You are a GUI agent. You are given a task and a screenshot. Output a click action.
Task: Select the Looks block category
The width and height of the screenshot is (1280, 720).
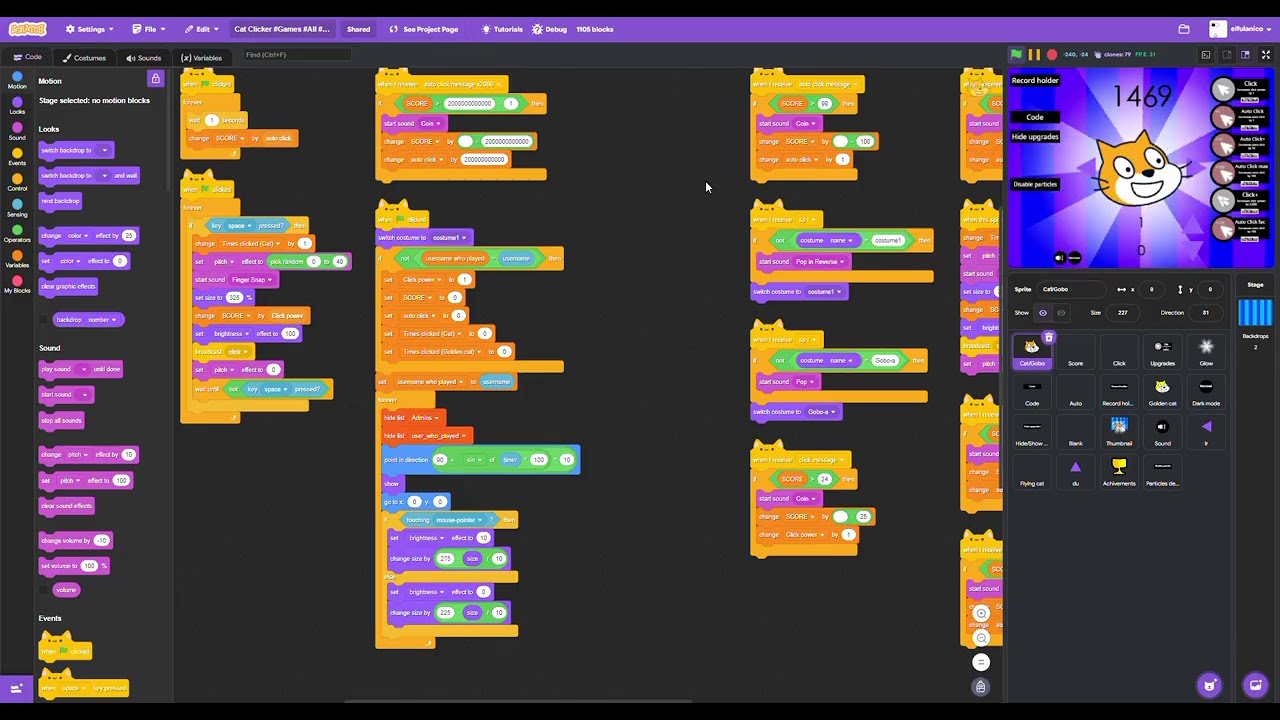click(17, 105)
